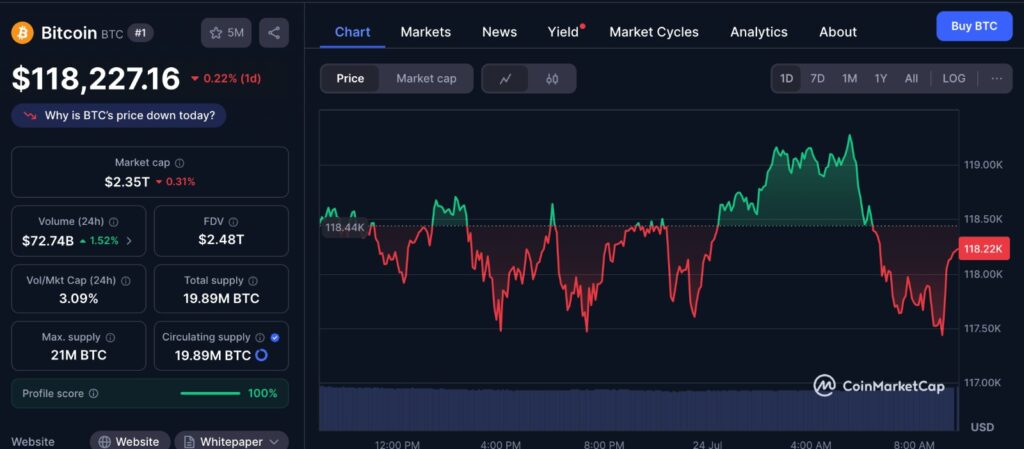This screenshot has height=449, width=1024.
Task: Click "Why is BTC's price down today?"
Action: tap(119, 116)
